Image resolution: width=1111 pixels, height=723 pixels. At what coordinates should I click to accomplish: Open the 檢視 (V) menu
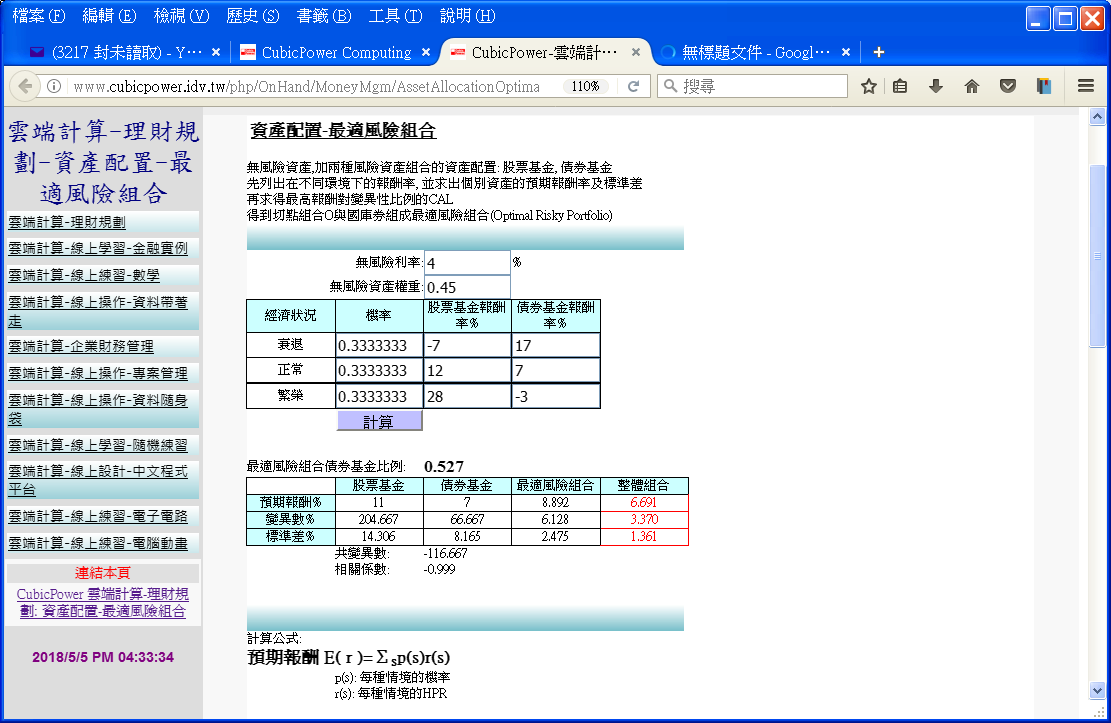(181, 16)
